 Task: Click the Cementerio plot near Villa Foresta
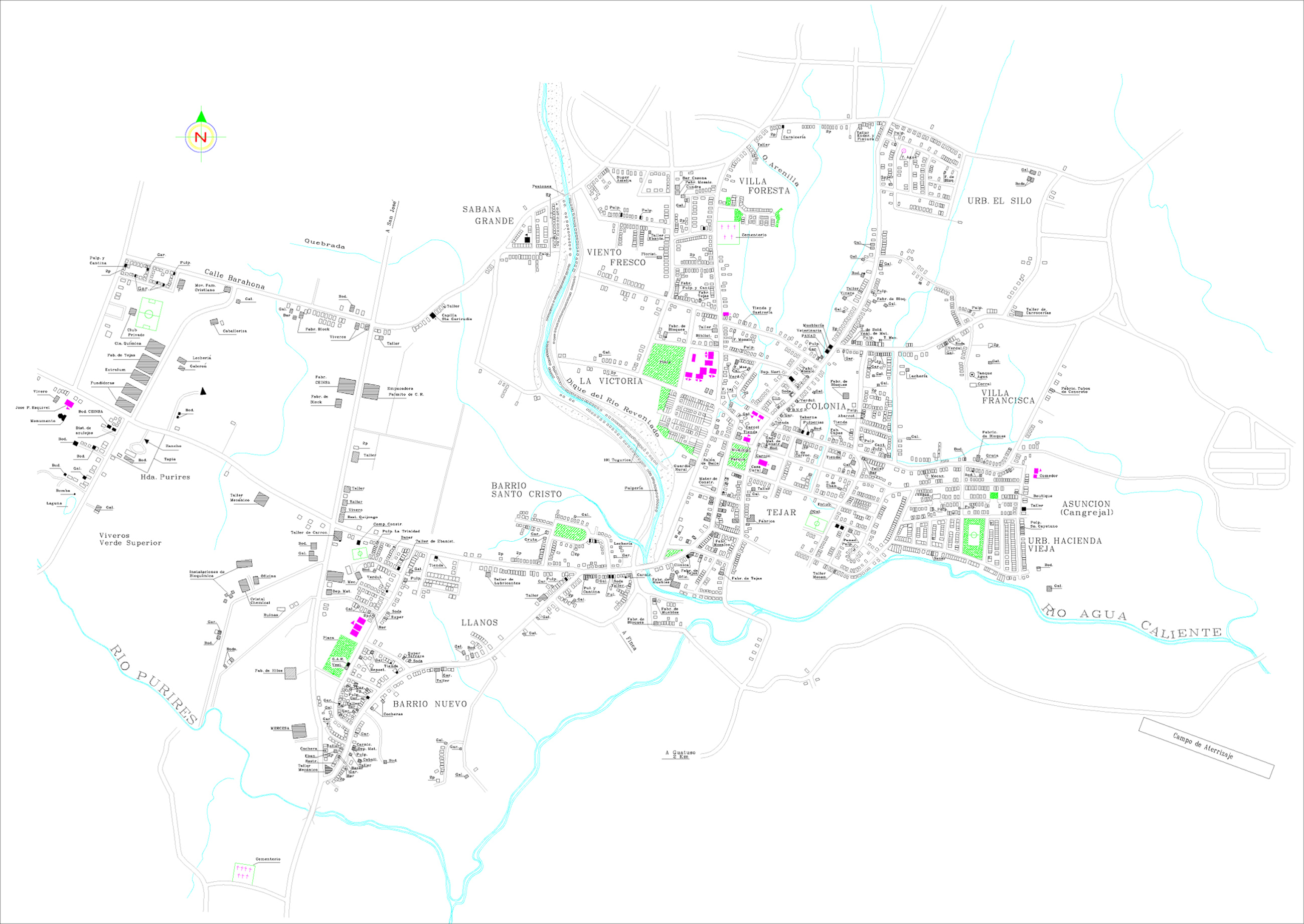(x=728, y=233)
